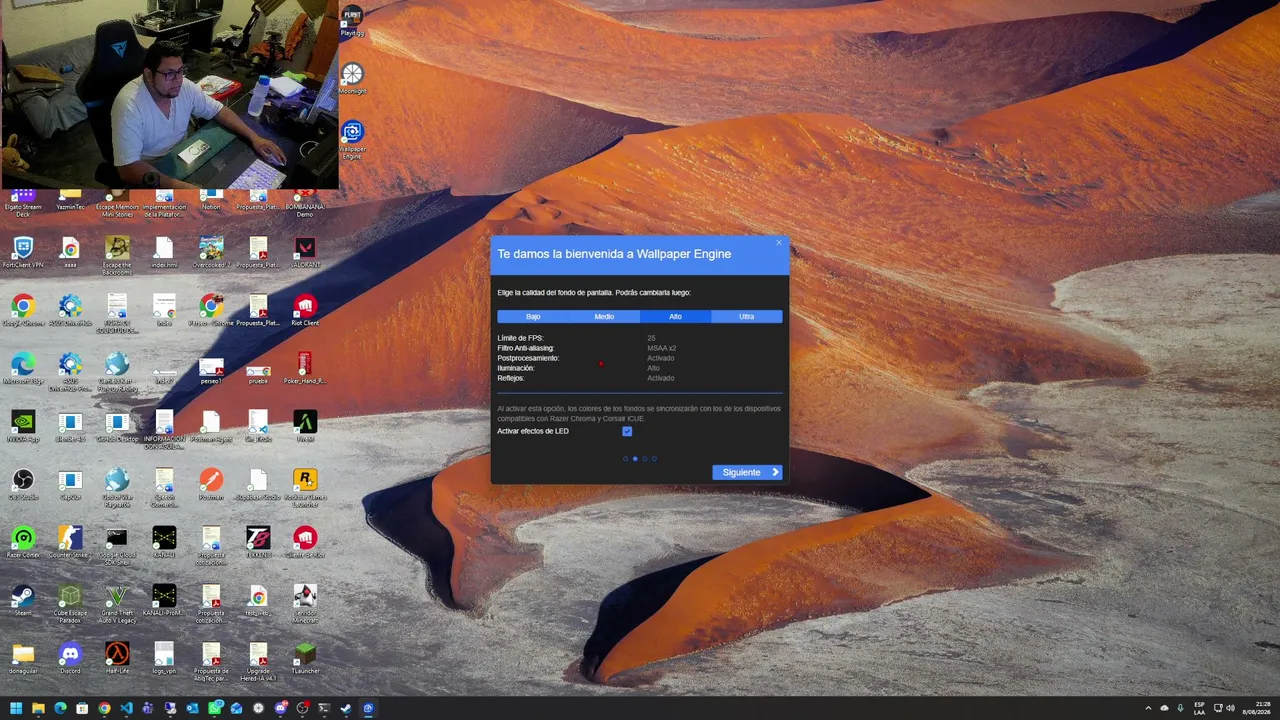Open Grand Theft Auto V Legacy icon

pos(117,604)
